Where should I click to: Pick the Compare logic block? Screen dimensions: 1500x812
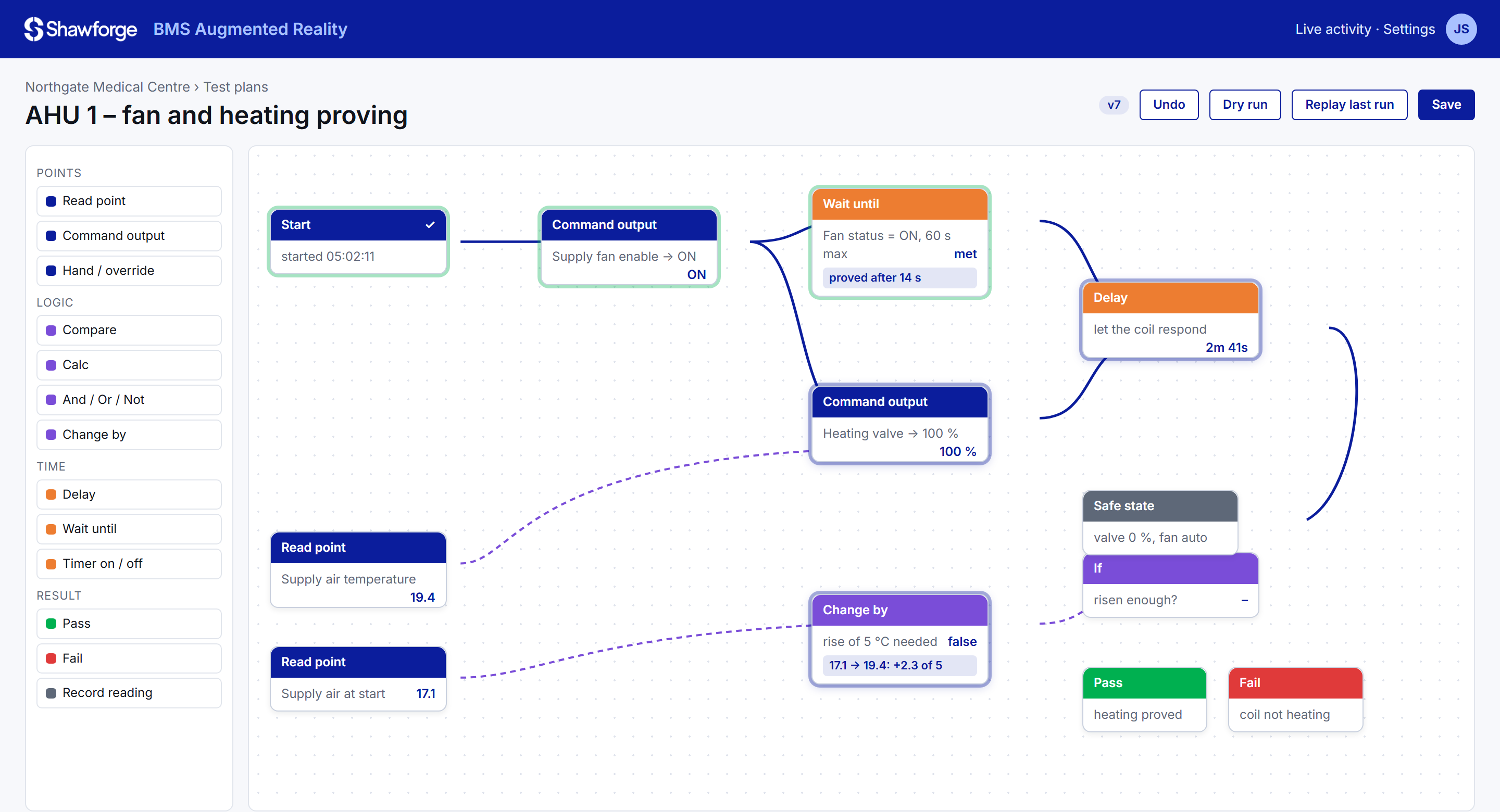tap(129, 330)
